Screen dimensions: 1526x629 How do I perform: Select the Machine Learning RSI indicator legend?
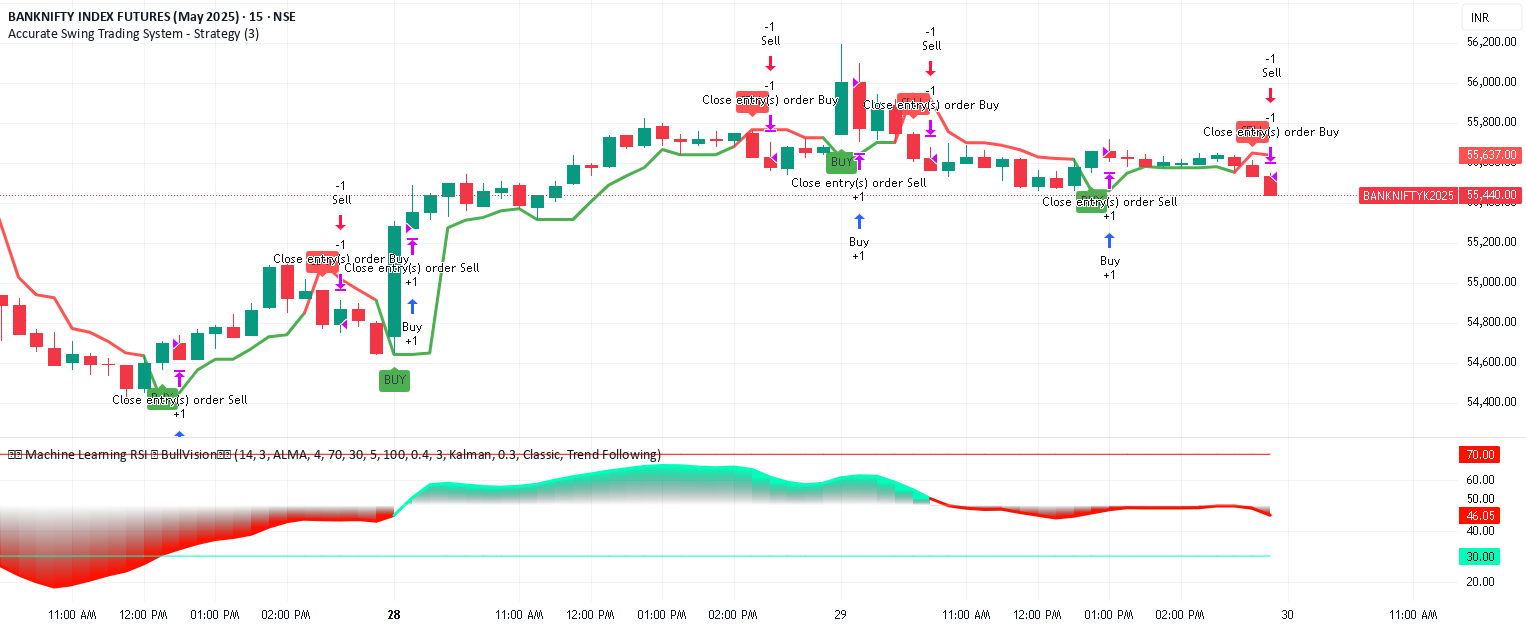pos(335,455)
